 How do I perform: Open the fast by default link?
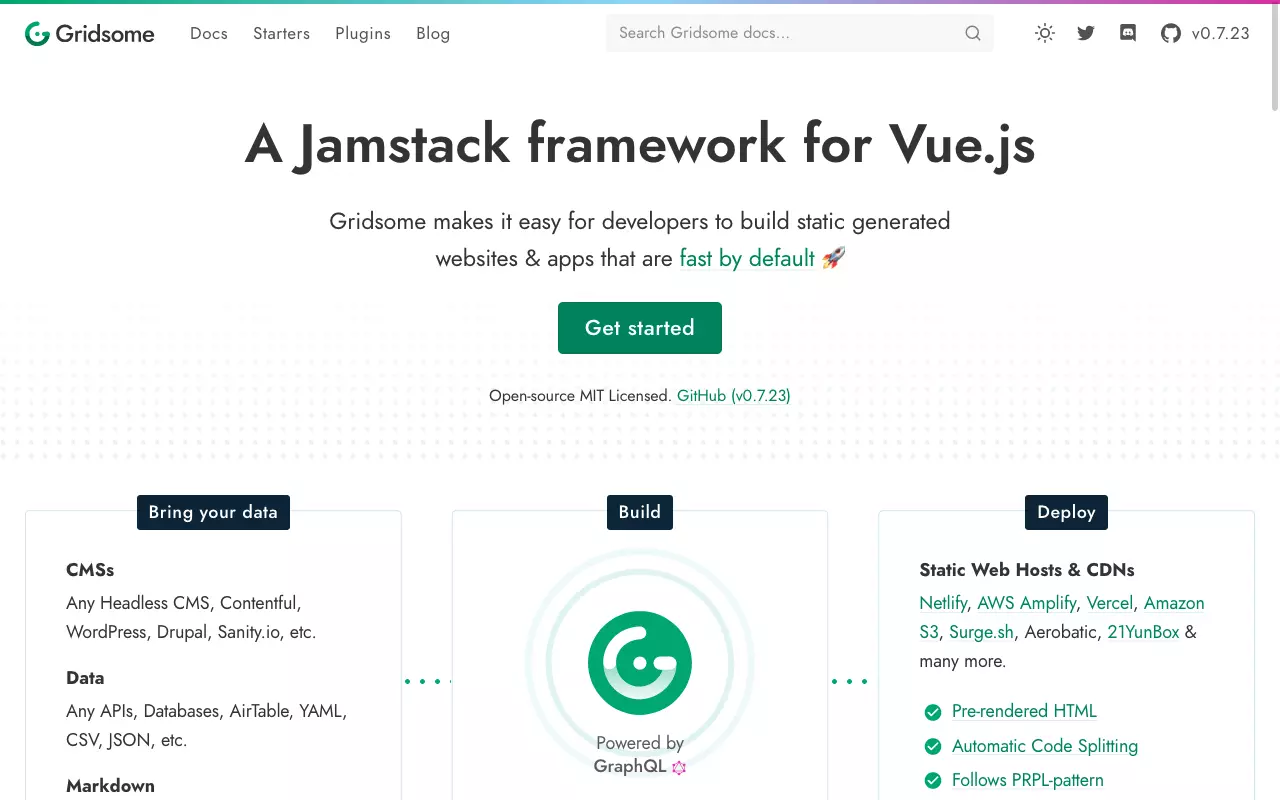pos(747,259)
